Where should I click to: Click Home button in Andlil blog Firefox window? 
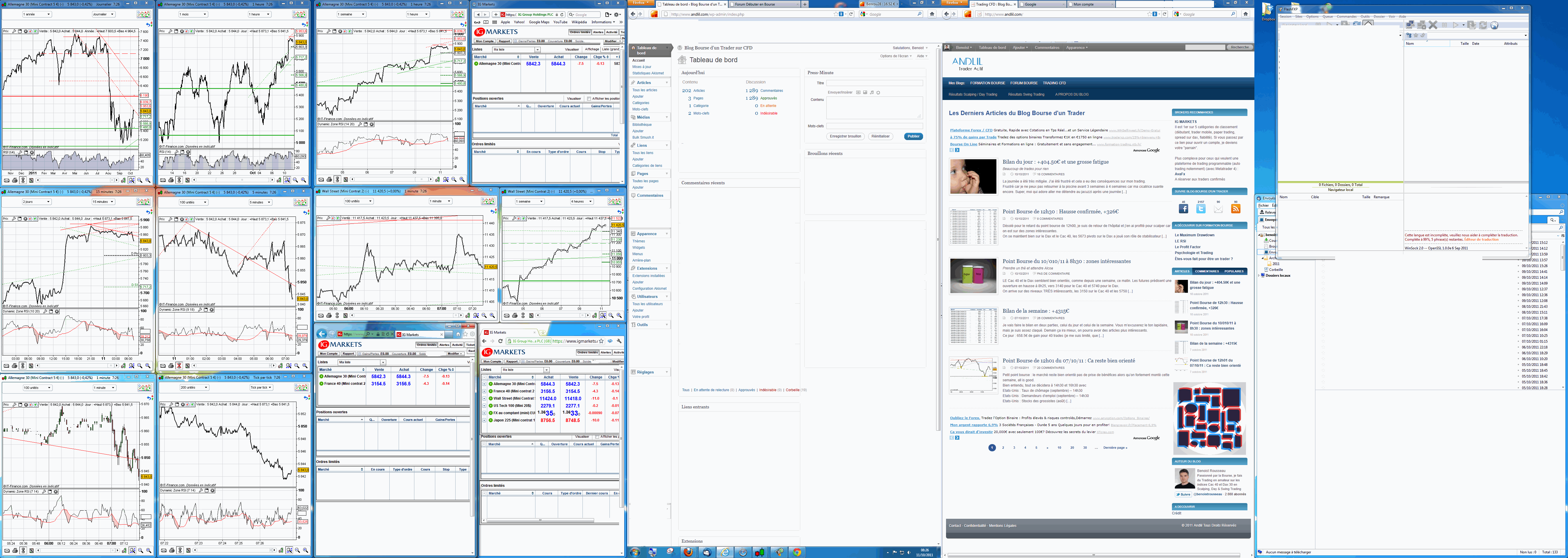click(x=1245, y=14)
